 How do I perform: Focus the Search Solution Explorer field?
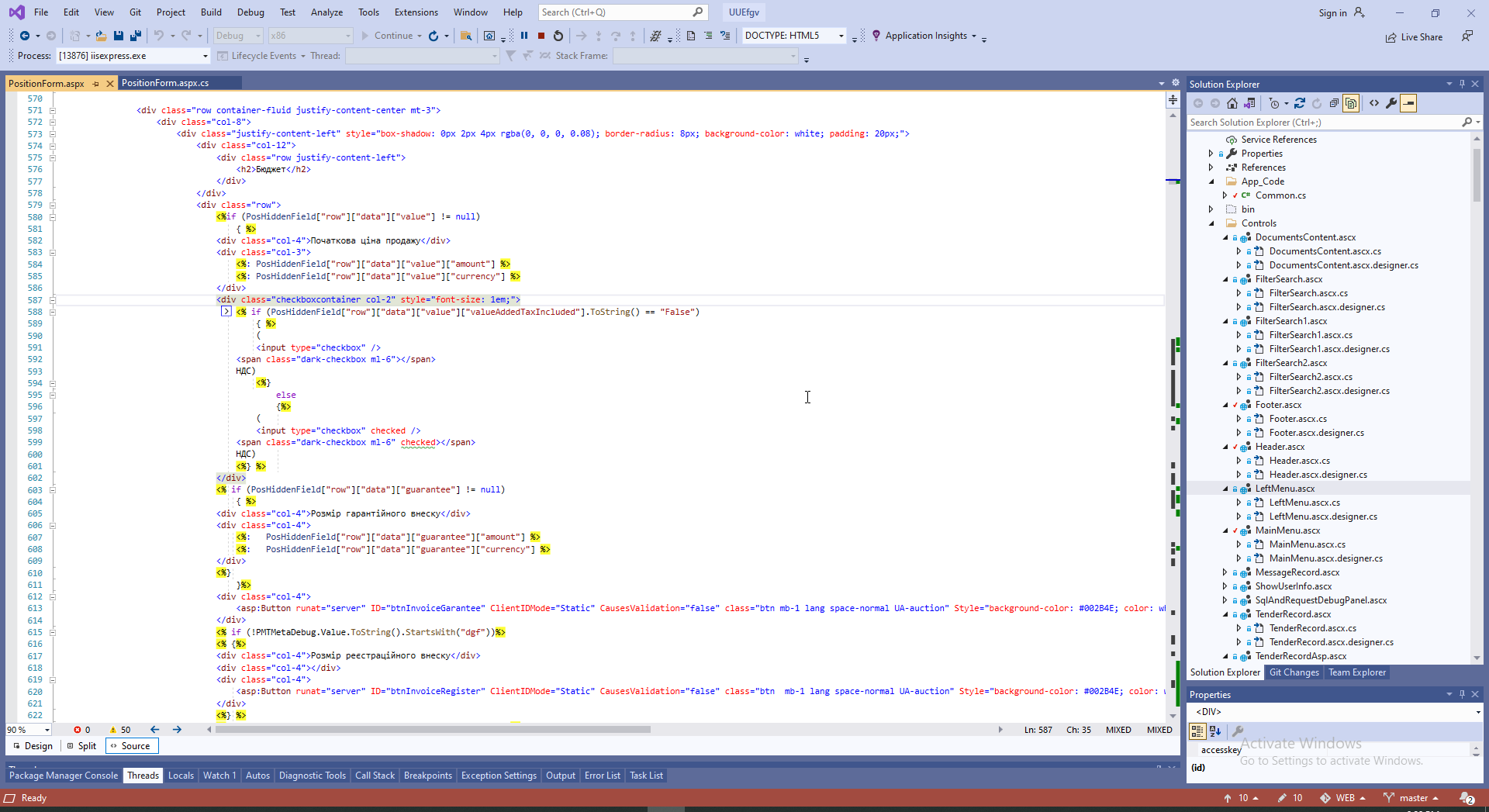click(x=1325, y=123)
